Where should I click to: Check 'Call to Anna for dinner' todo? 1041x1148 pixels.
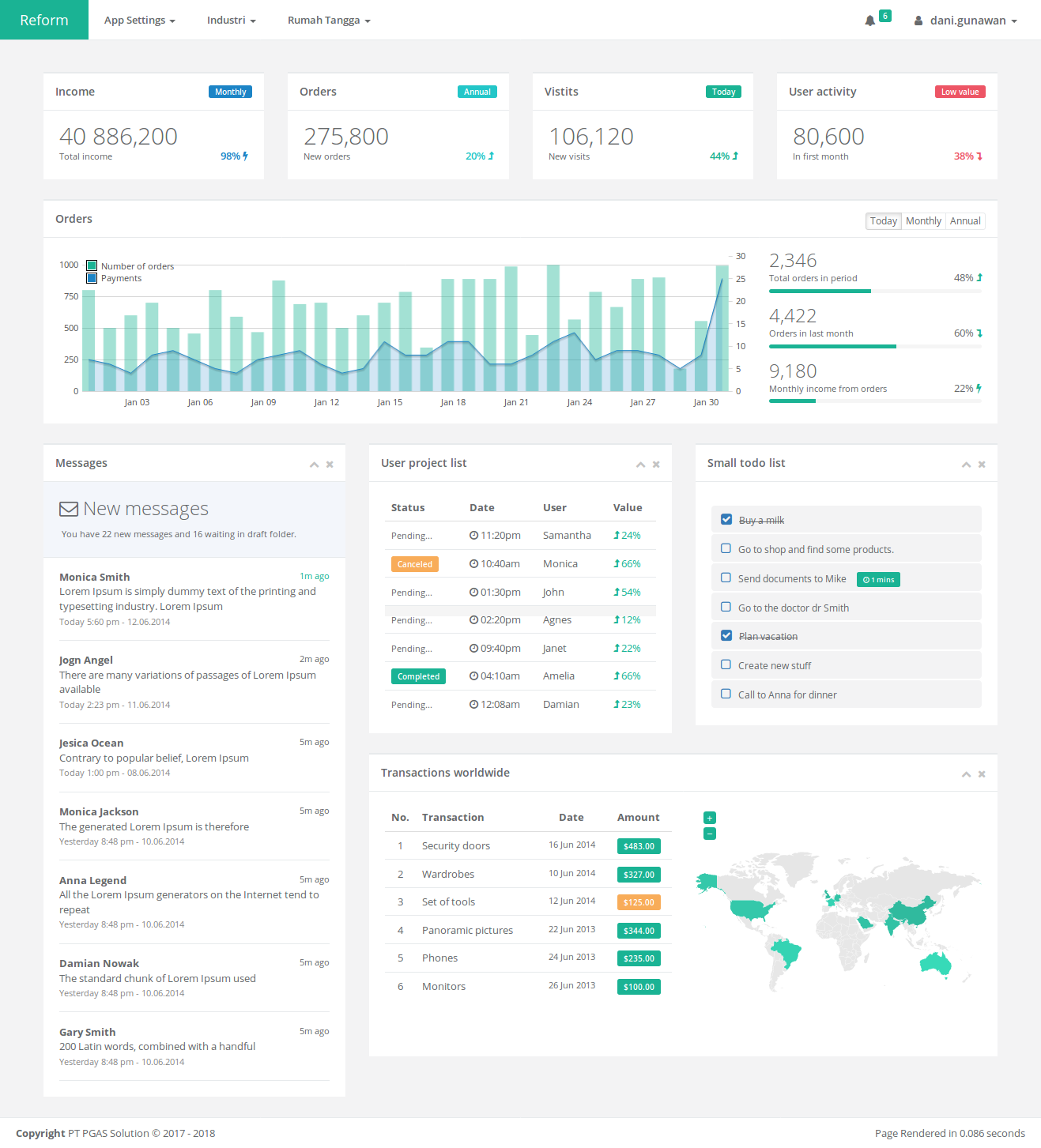pos(726,694)
